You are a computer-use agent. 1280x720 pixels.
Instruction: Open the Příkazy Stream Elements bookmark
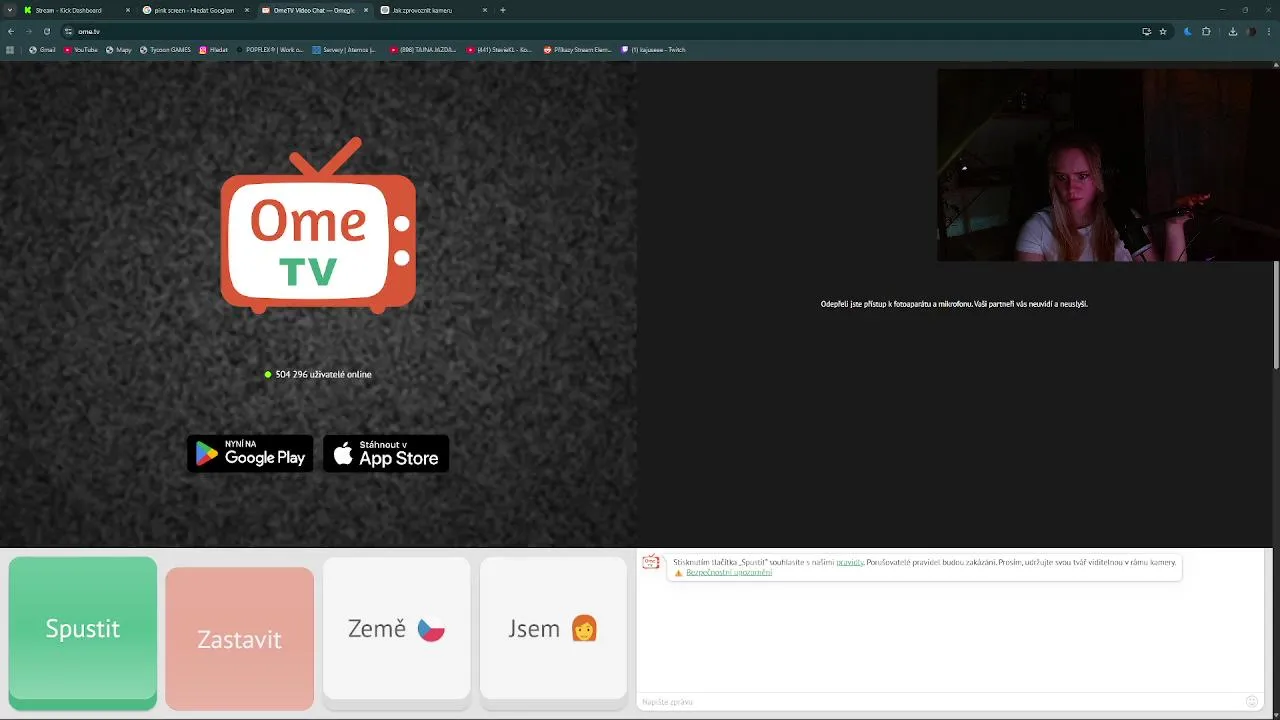click(578, 49)
